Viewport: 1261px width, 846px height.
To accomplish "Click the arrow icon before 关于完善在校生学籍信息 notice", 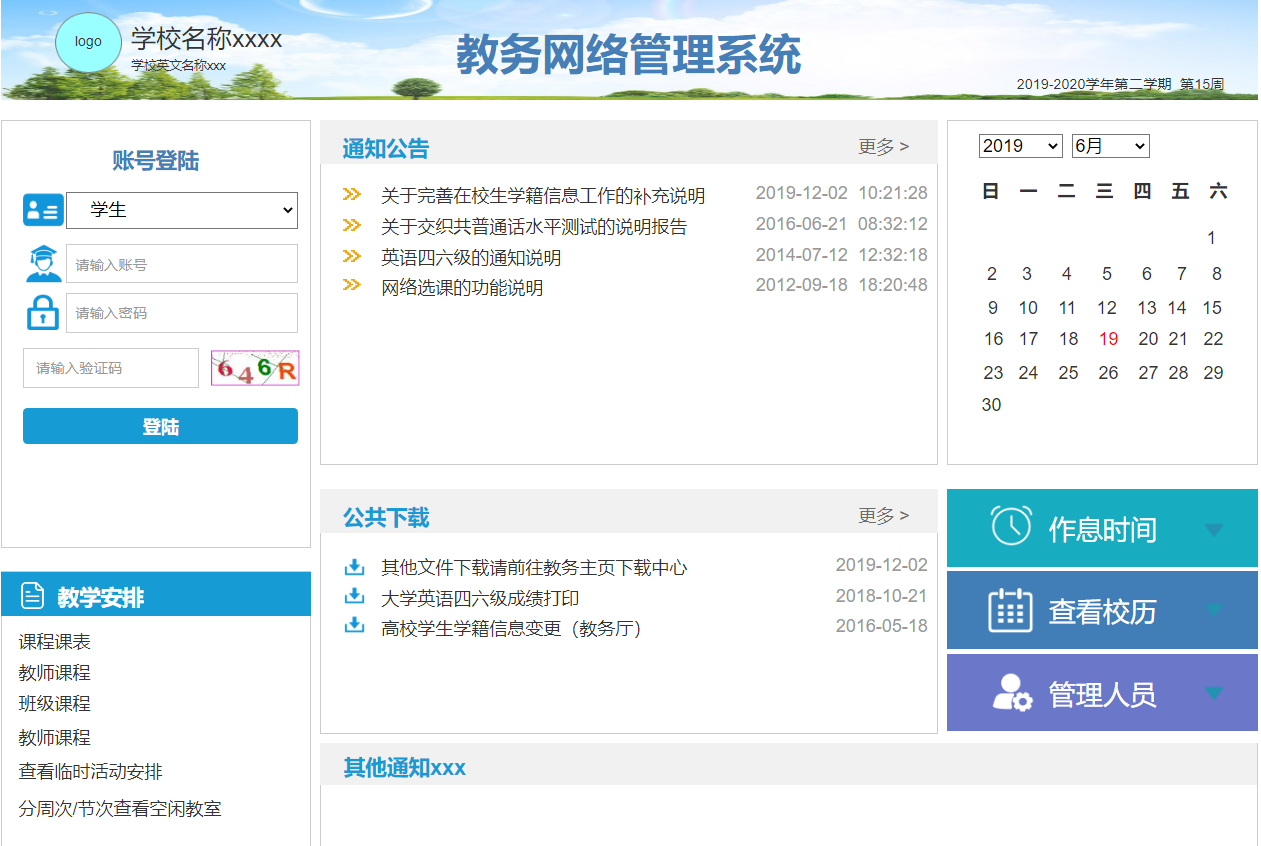I will pyautogui.click(x=352, y=194).
